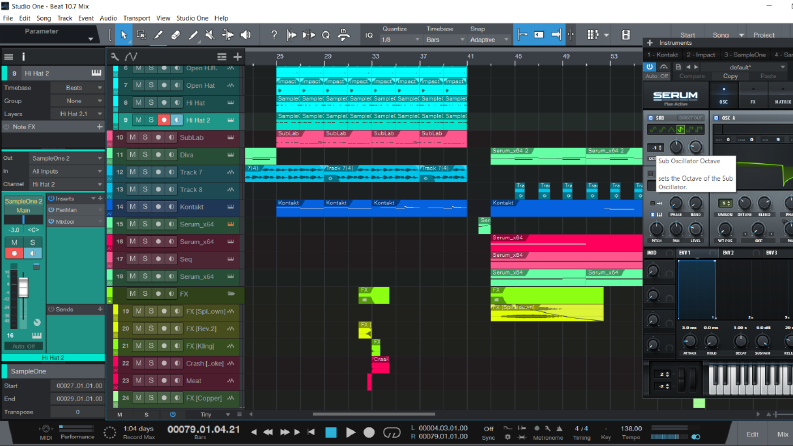Select the Arrow tool
The width and height of the screenshot is (793, 446).
pyautogui.click(x=124, y=35)
